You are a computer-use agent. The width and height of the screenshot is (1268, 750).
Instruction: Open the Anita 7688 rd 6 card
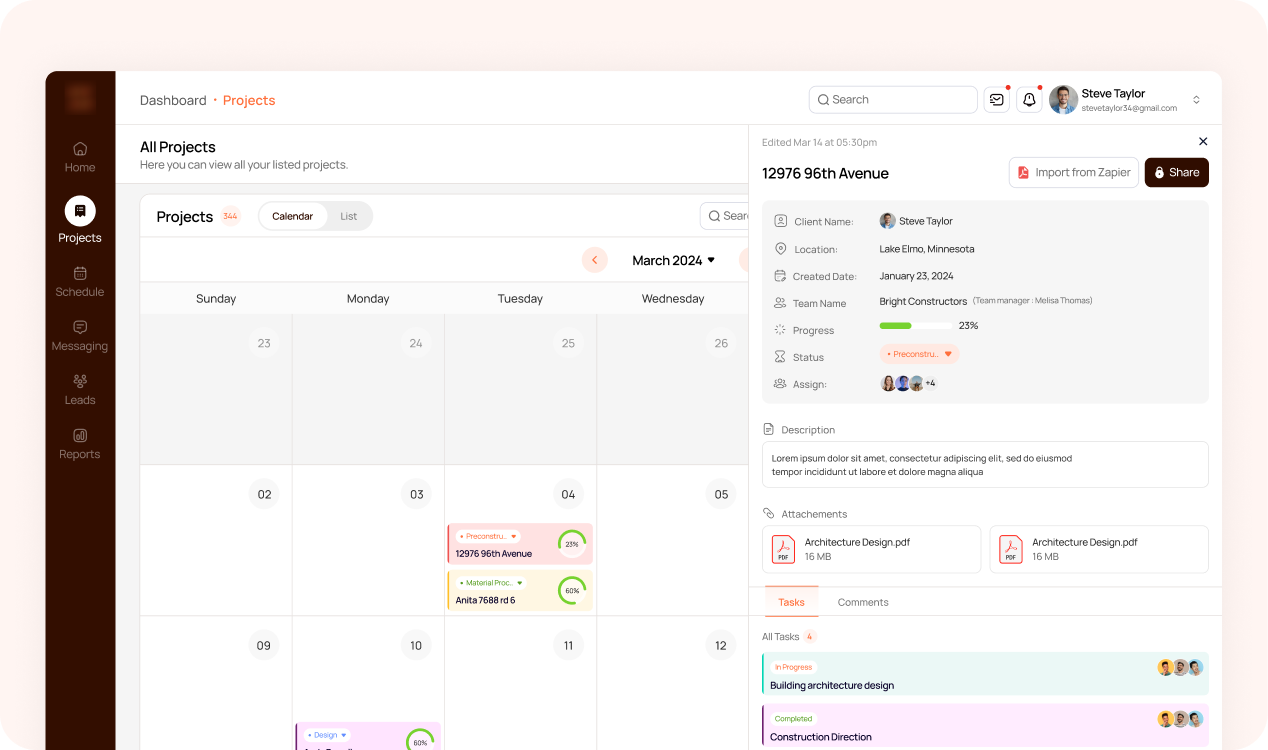pyautogui.click(x=520, y=591)
